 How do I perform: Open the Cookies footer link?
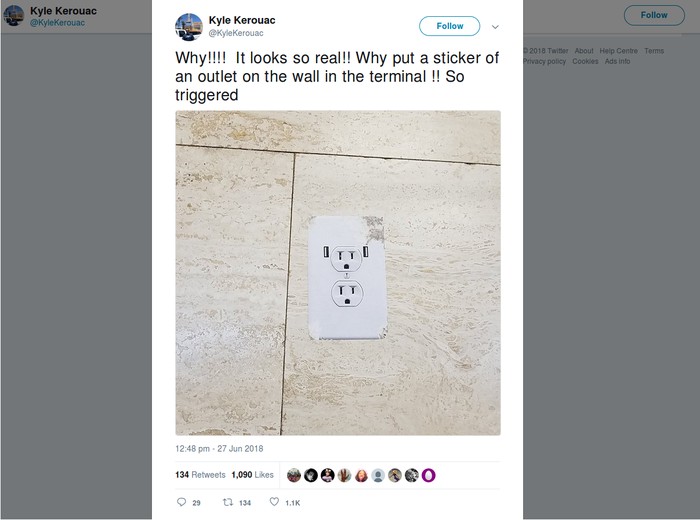[x=585, y=61]
